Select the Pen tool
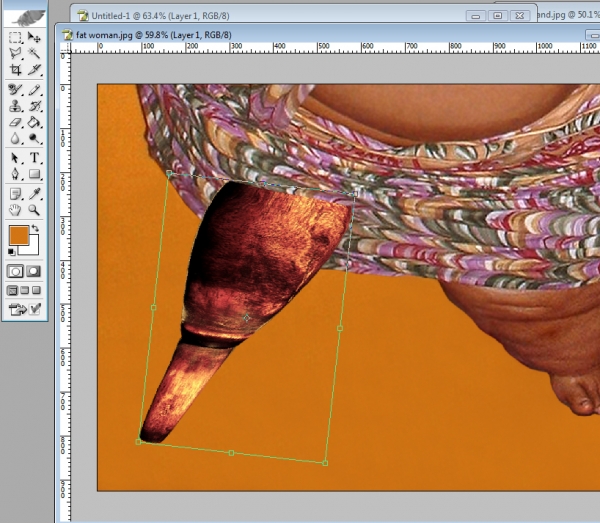The height and width of the screenshot is (523, 600). (15, 174)
